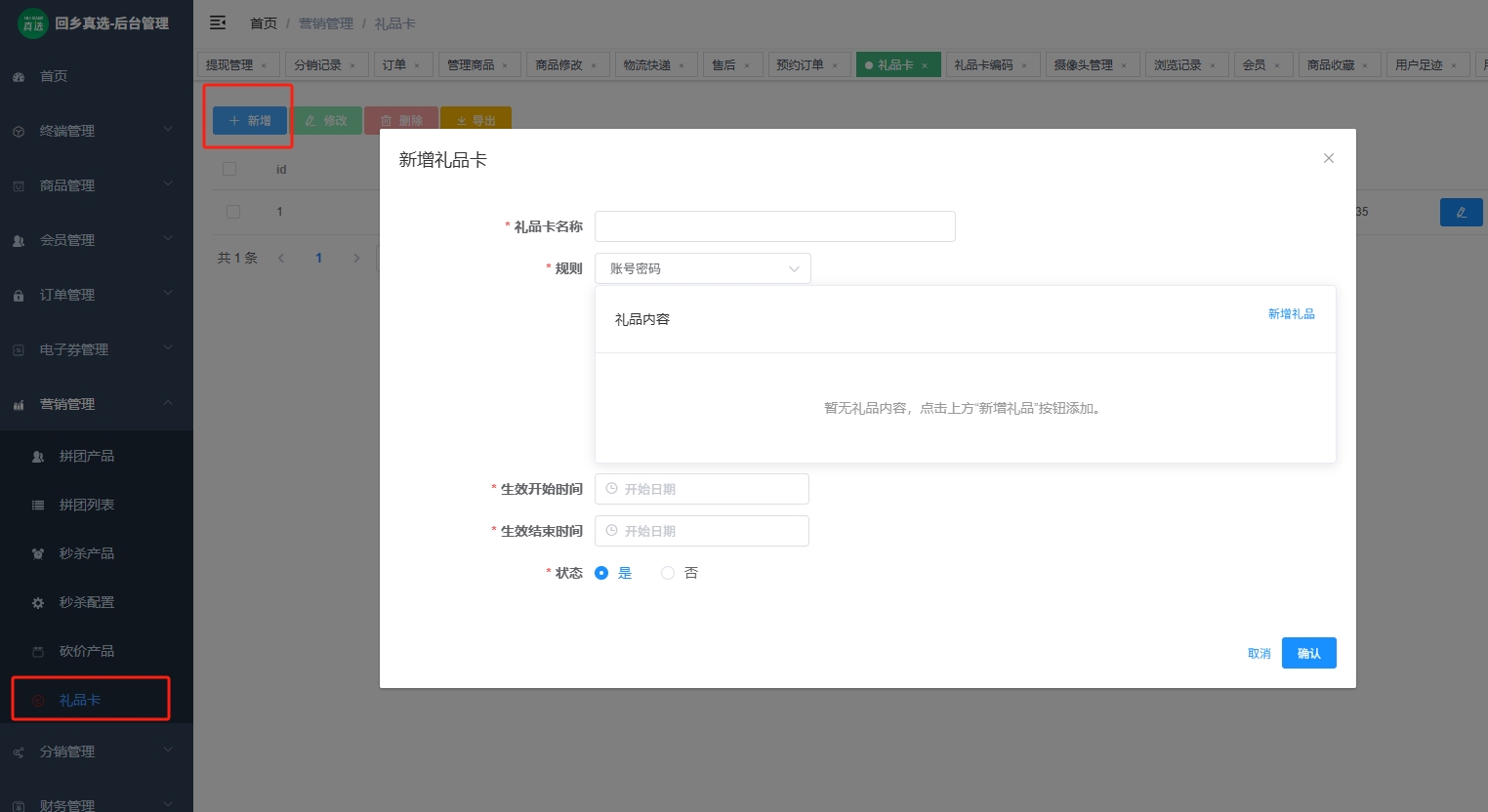
Task: Click the 新增礼品 link to add gift
Action: [x=1291, y=313]
